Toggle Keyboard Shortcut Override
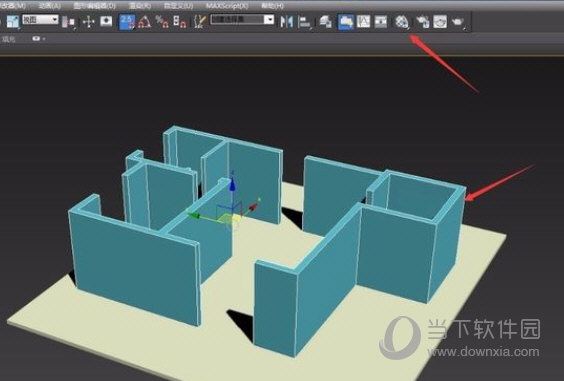The width and height of the screenshot is (564, 381). [106, 22]
